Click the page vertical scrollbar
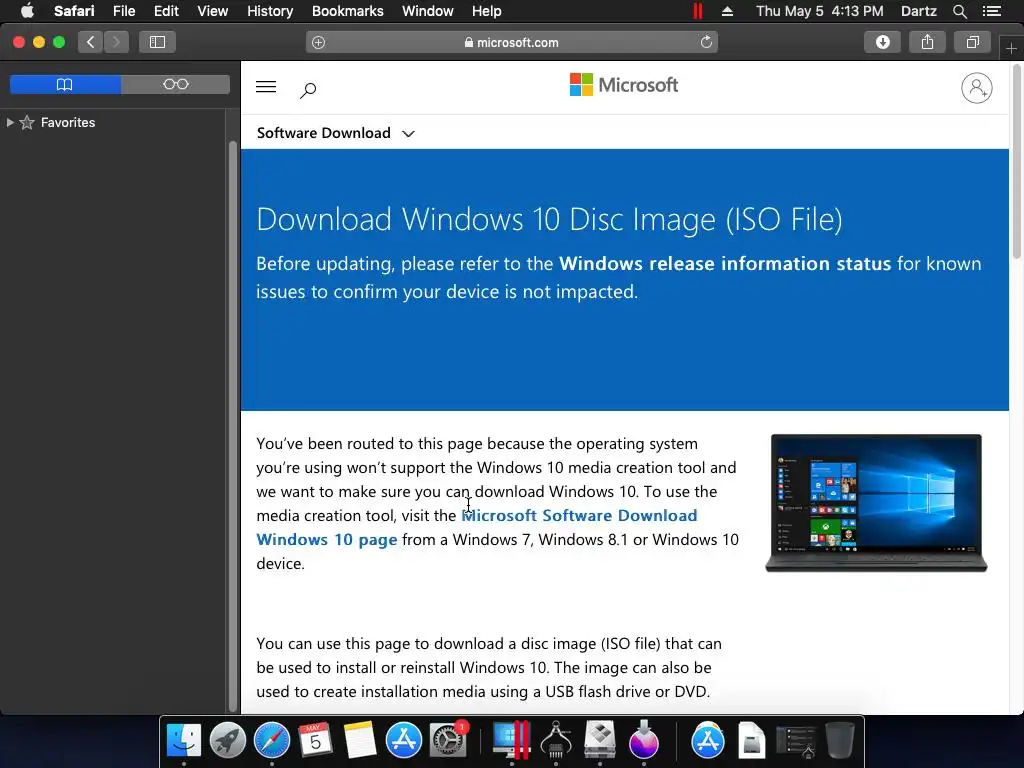Image resolution: width=1024 pixels, height=768 pixels. pyautogui.click(x=1017, y=163)
